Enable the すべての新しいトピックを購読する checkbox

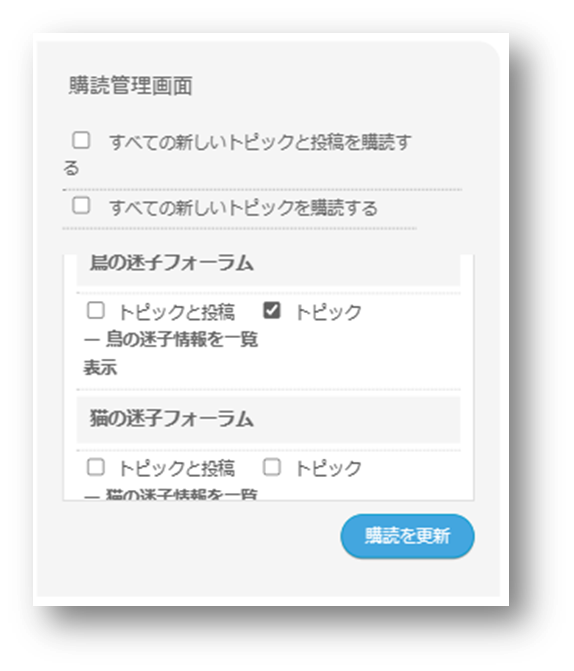[81, 205]
